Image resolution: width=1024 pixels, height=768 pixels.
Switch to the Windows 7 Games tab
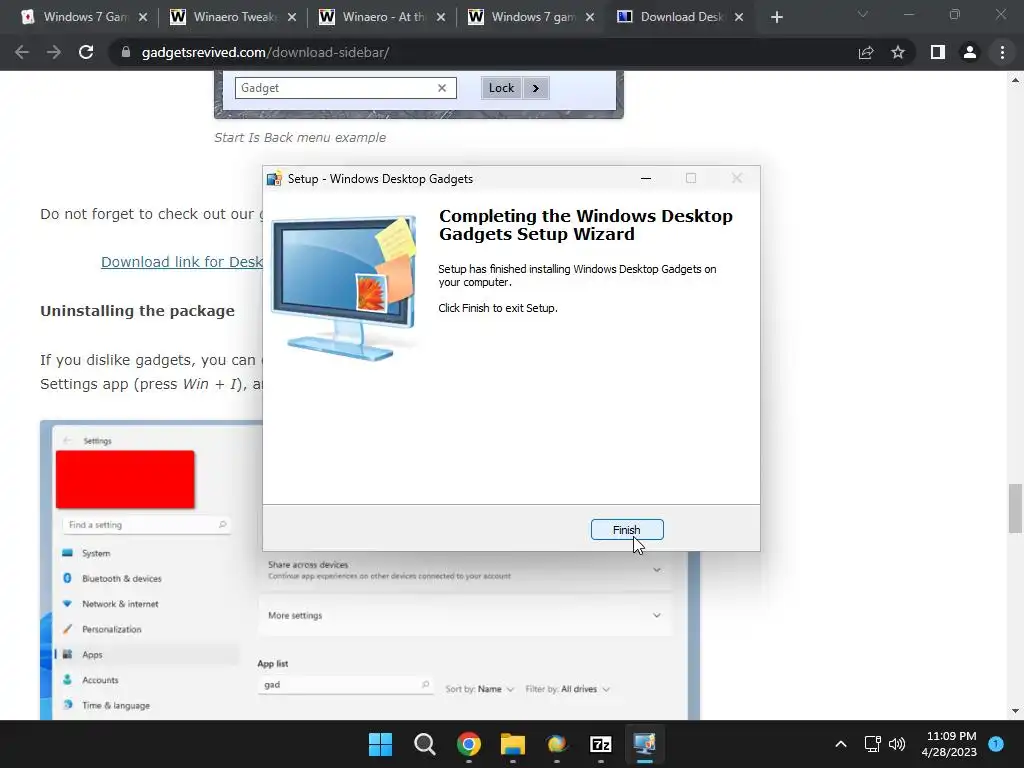[85, 17]
